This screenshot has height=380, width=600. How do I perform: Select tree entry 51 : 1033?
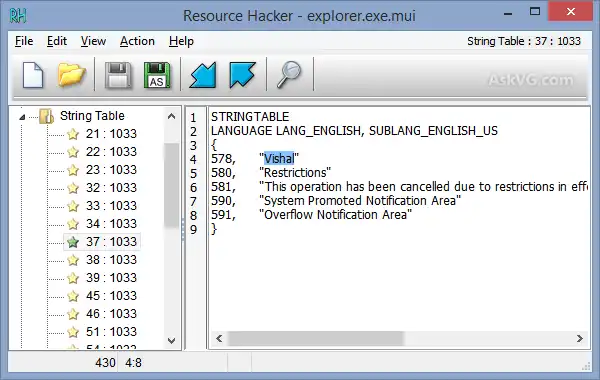pos(111,332)
